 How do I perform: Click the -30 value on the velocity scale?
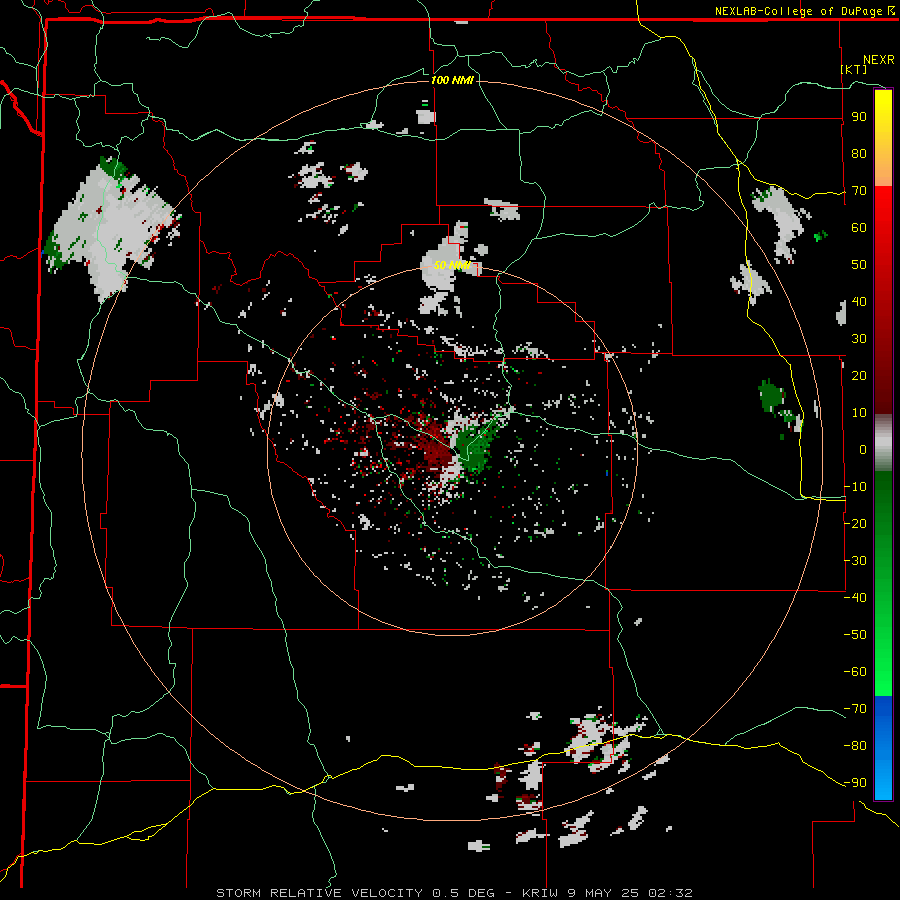click(855, 560)
